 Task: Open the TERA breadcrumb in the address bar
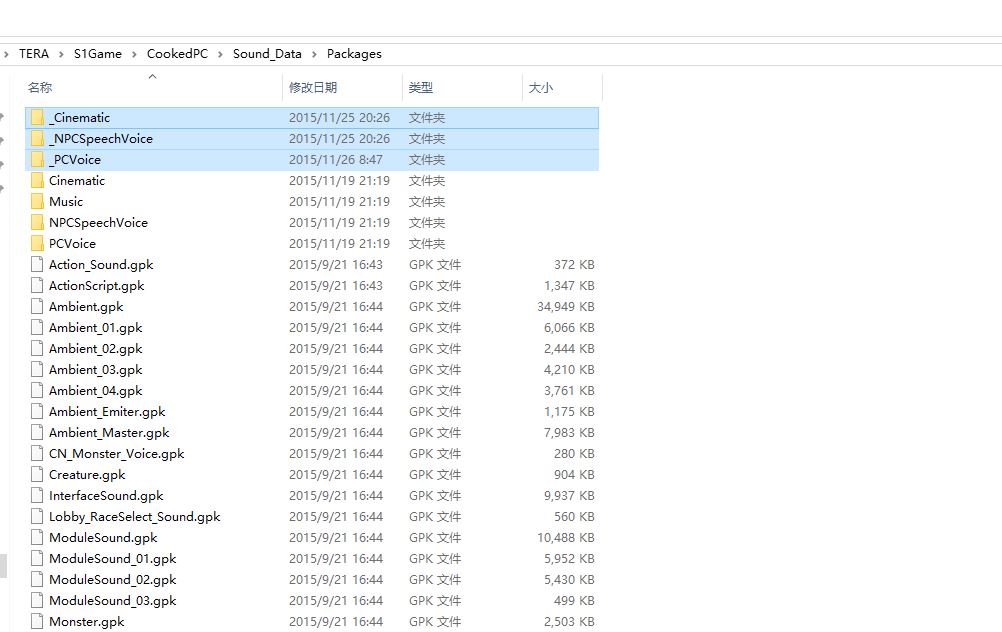pos(34,54)
